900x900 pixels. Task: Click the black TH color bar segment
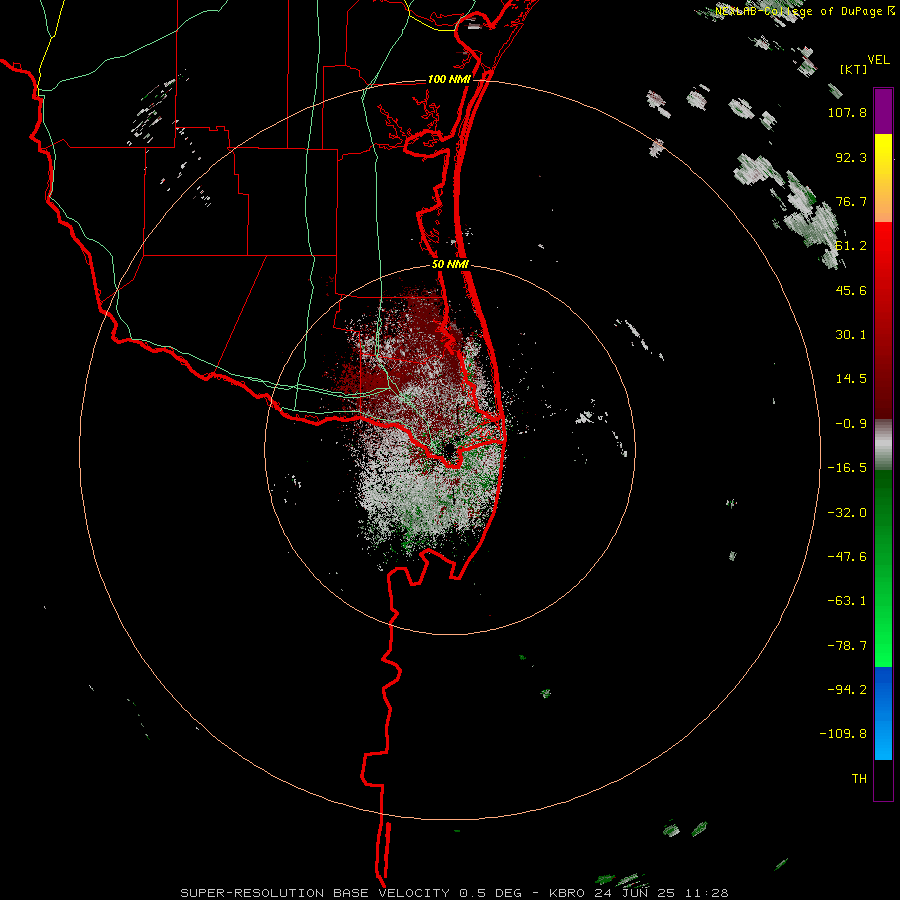click(x=883, y=779)
